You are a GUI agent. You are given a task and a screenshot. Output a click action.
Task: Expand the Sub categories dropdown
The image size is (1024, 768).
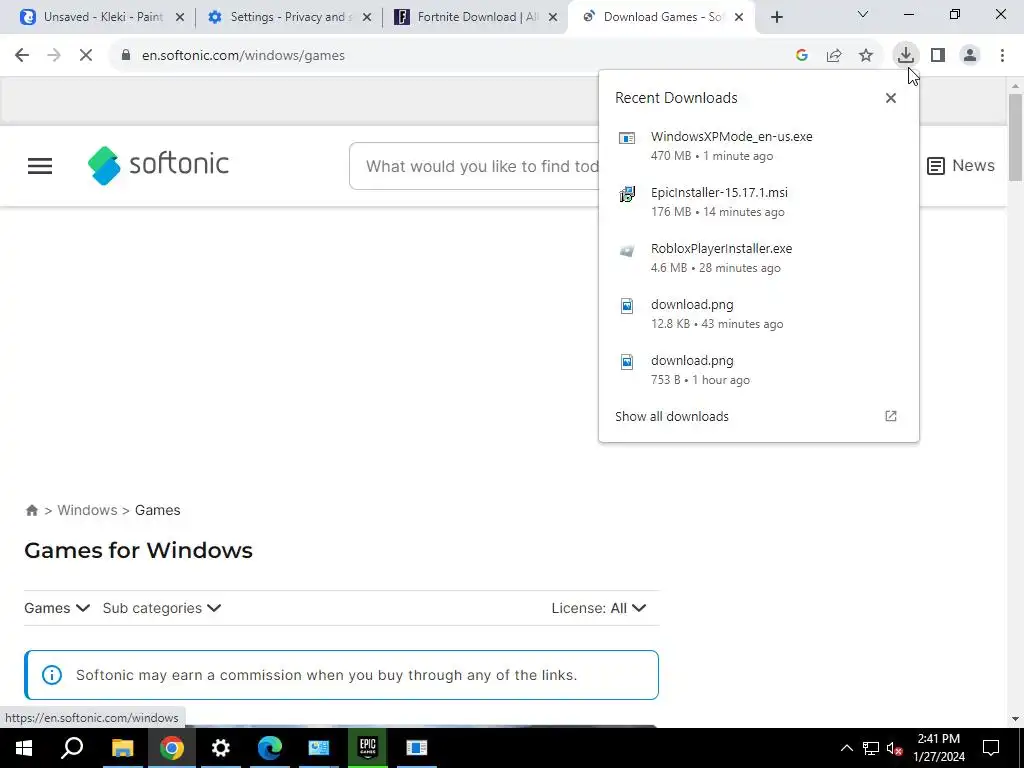point(162,608)
